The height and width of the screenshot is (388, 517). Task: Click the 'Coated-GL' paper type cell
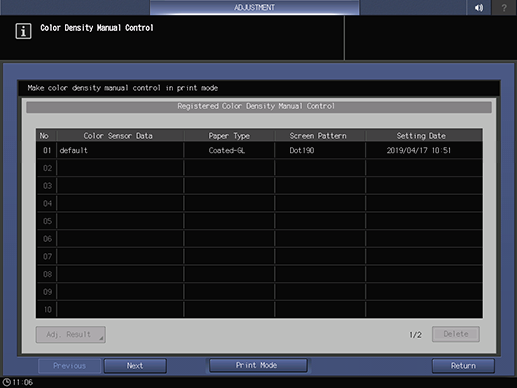click(x=229, y=150)
